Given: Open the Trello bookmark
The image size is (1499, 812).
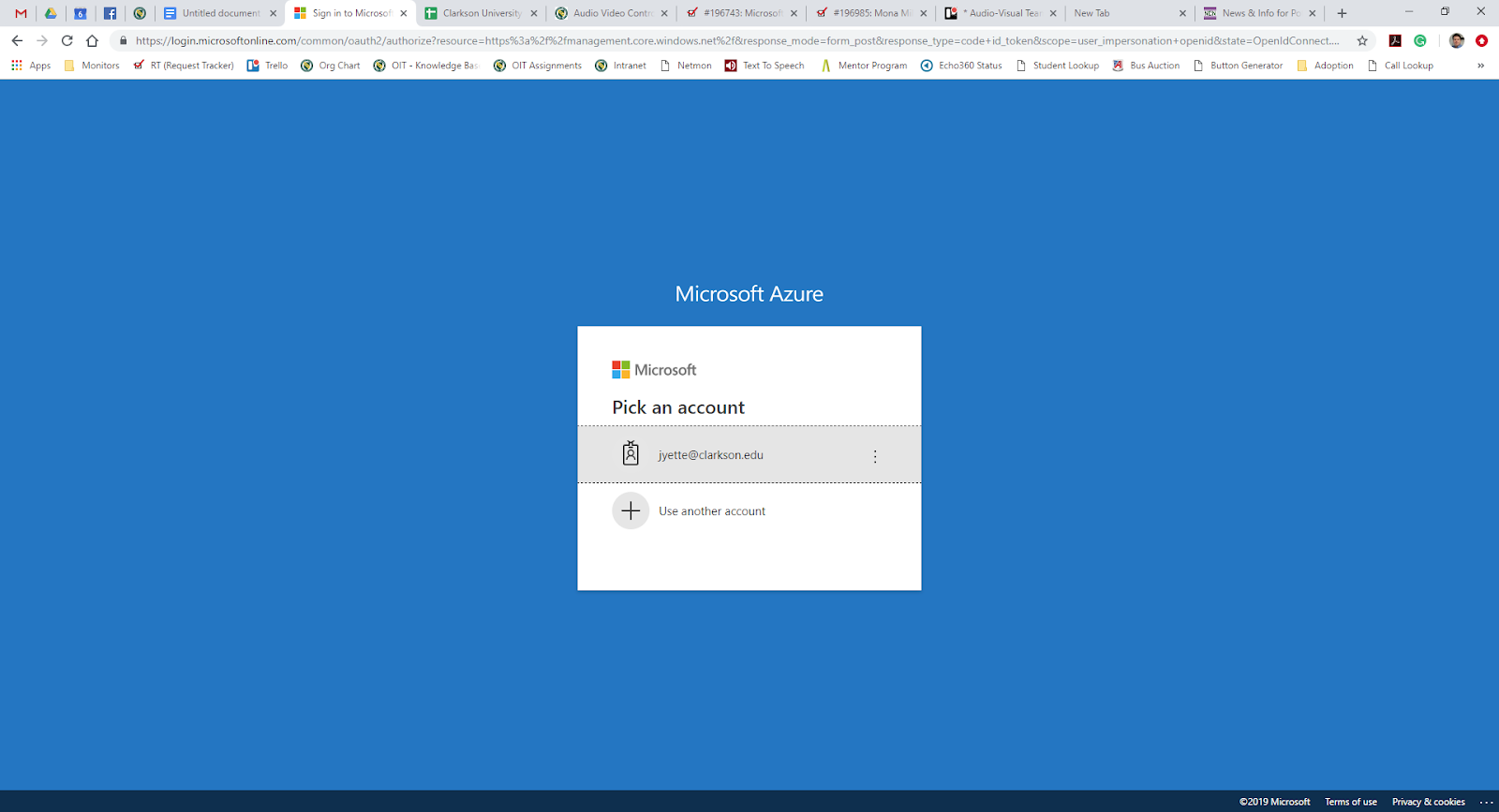Looking at the screenshot, I should 267,66.
